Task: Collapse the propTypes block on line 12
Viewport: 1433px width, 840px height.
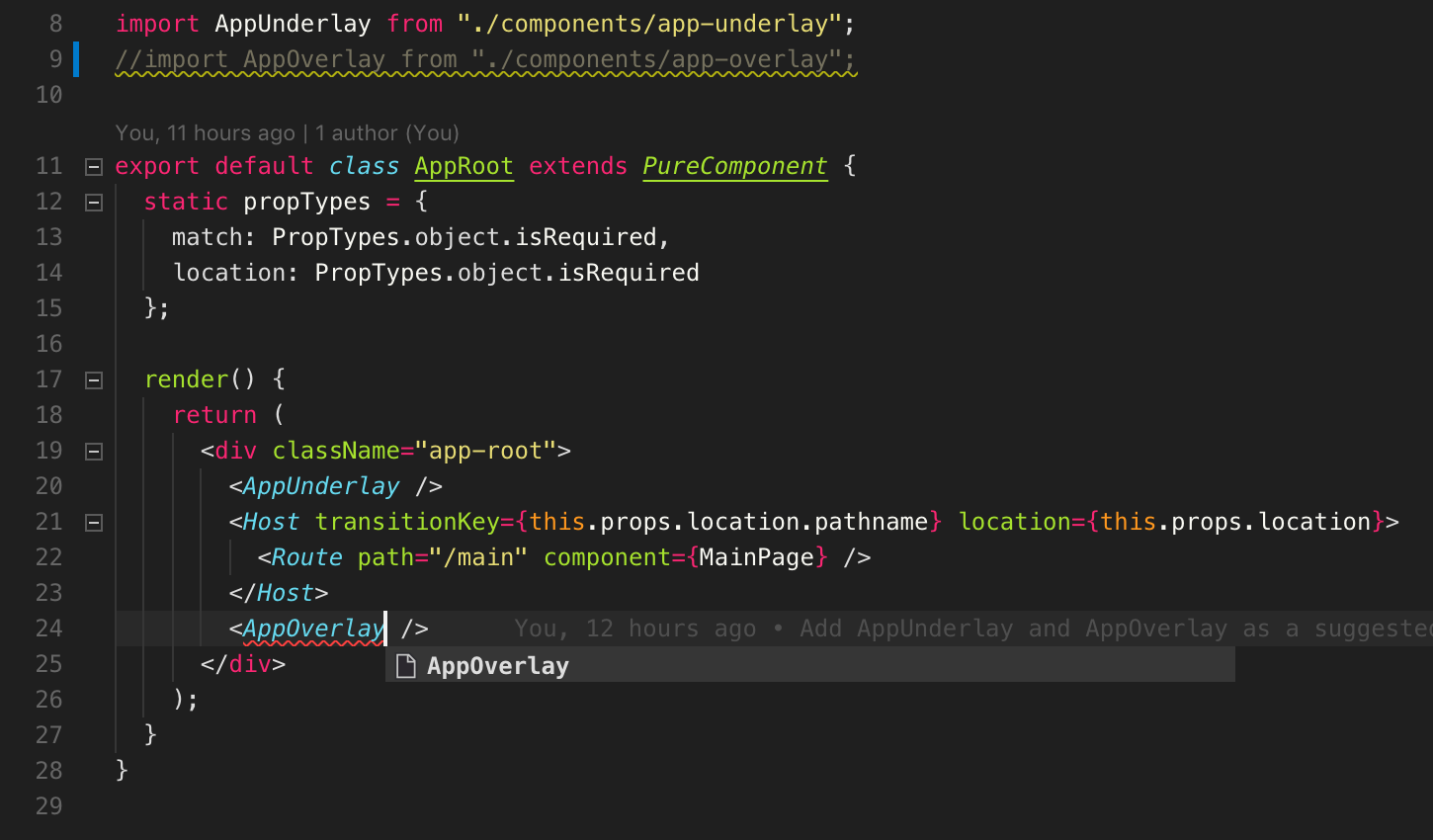Action: (93, 202)
